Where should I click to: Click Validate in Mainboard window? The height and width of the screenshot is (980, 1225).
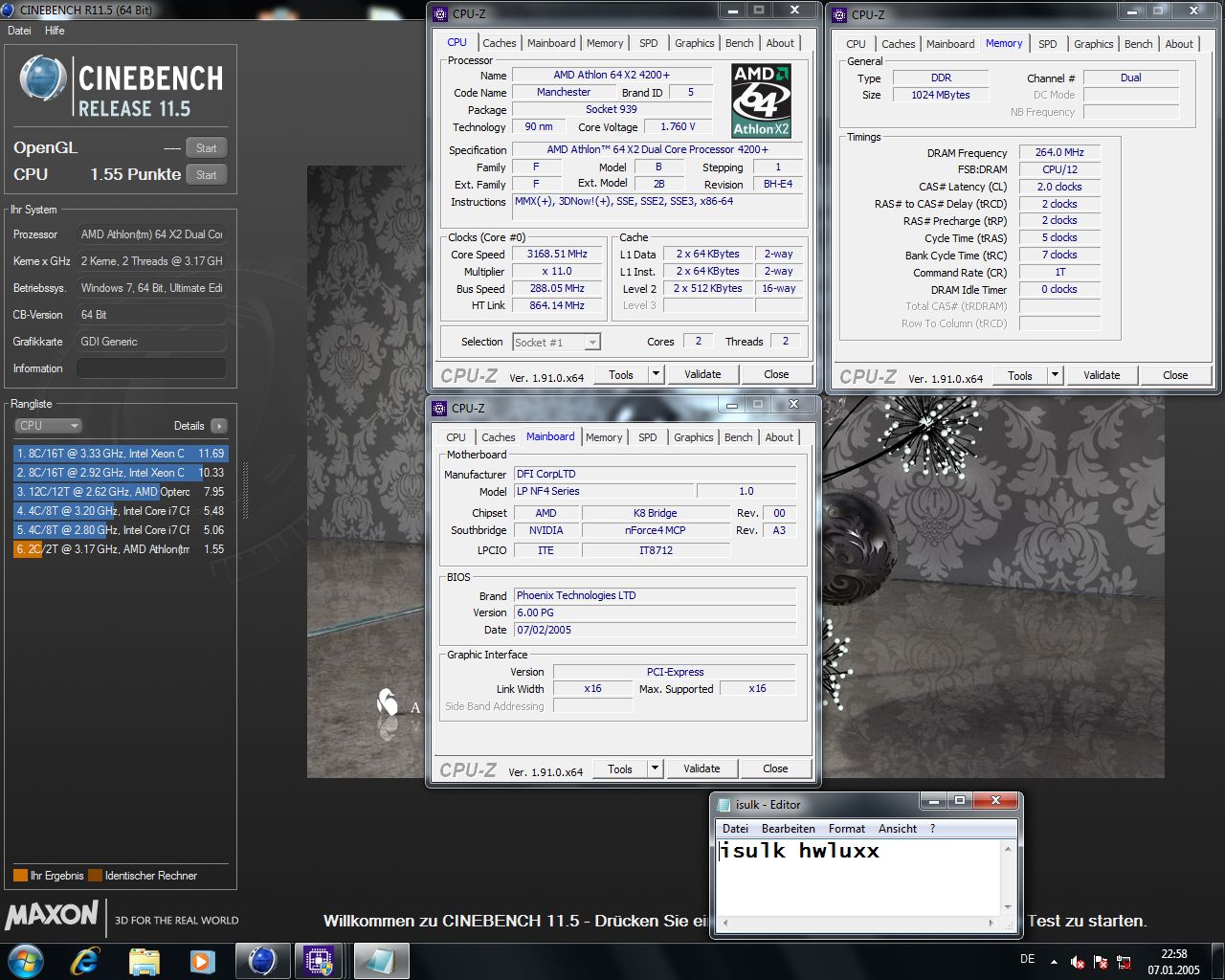pyautogui.click(x=702, y=768)
